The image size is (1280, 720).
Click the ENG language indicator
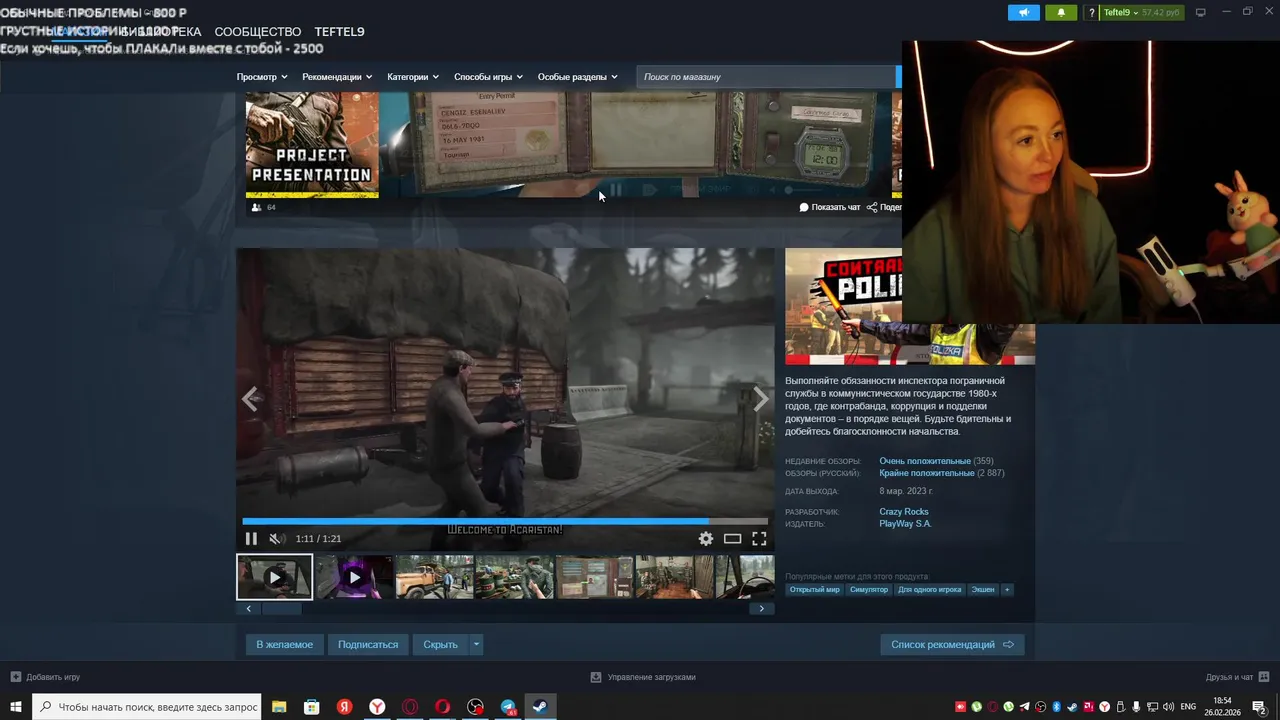click(x=1188, y=707)
